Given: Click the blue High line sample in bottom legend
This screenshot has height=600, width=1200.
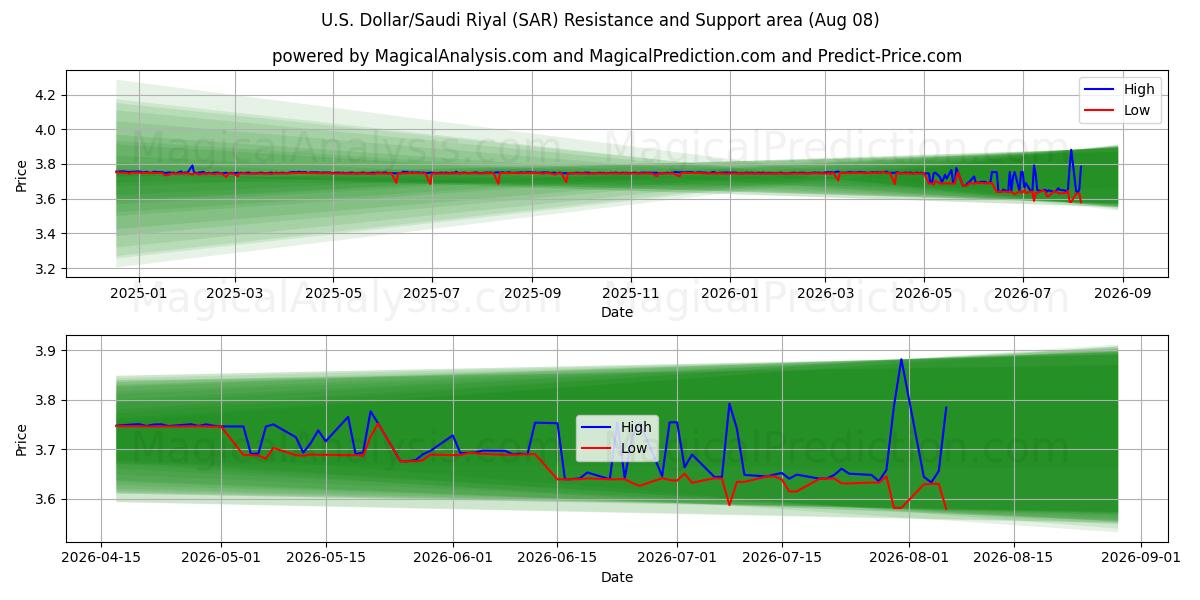Looking at the screenshot, I should click(597, 428).
